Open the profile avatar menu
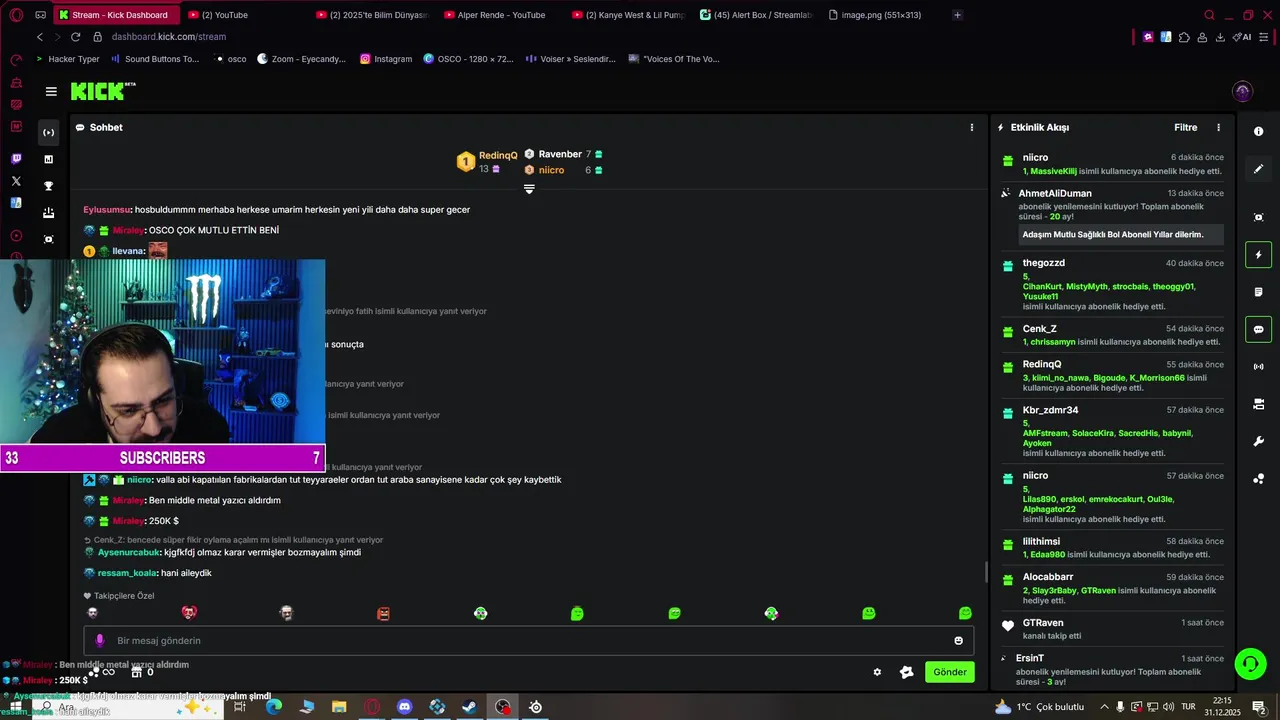Viewport: 1280px width, 720px height. pos(1242,91)
